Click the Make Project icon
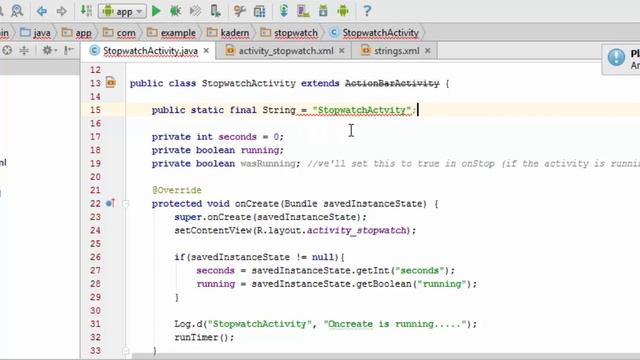 click(x=86, y=11)
